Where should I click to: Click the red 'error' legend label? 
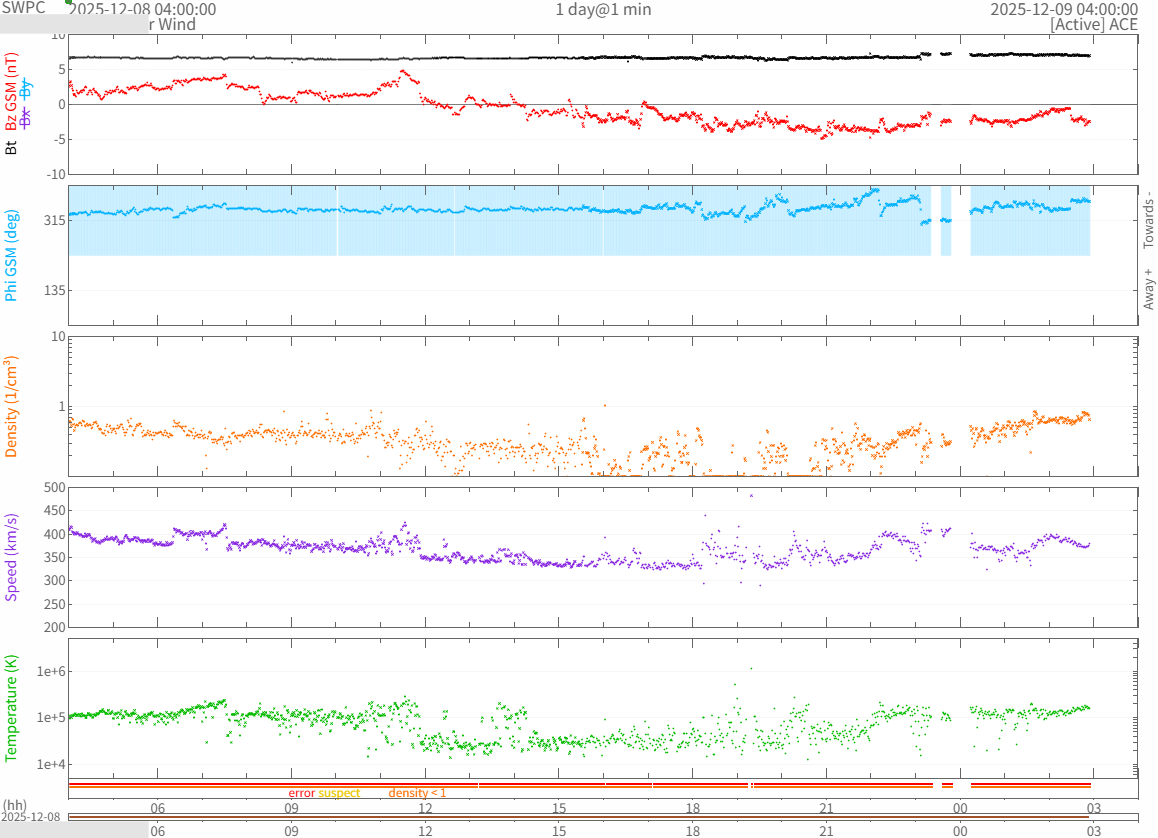coord(301,793)
